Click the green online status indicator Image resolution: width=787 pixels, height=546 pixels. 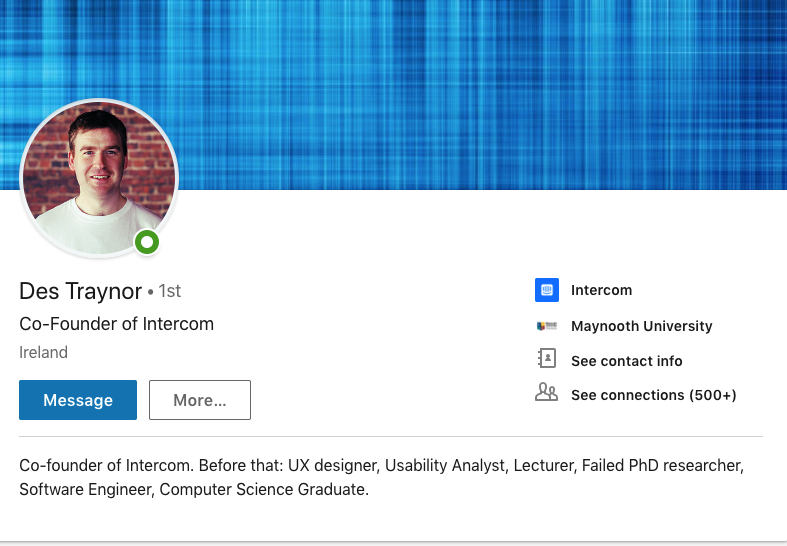point(147,242)
